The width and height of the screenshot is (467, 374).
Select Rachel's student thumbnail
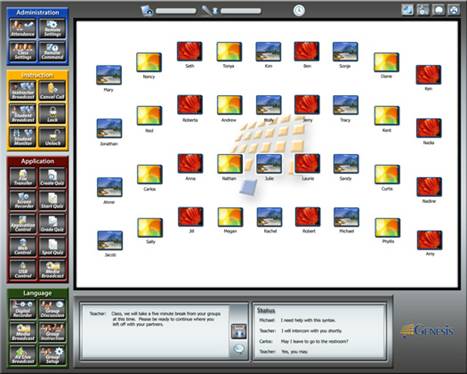(269, 217)
